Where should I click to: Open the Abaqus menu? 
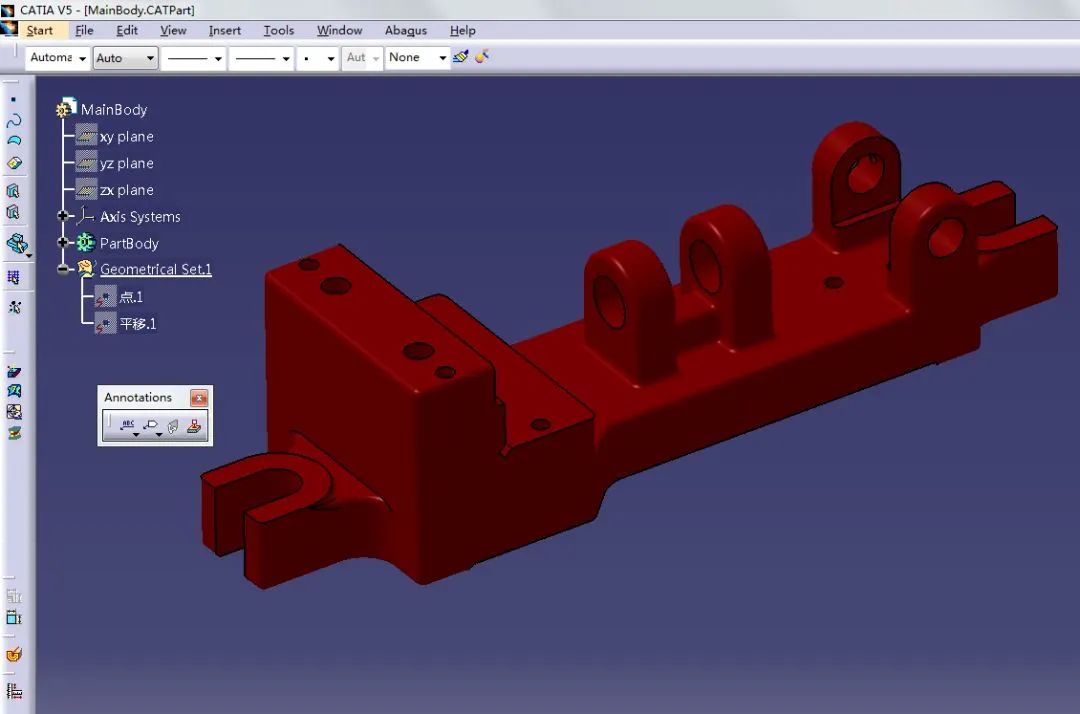pos(406,30)
